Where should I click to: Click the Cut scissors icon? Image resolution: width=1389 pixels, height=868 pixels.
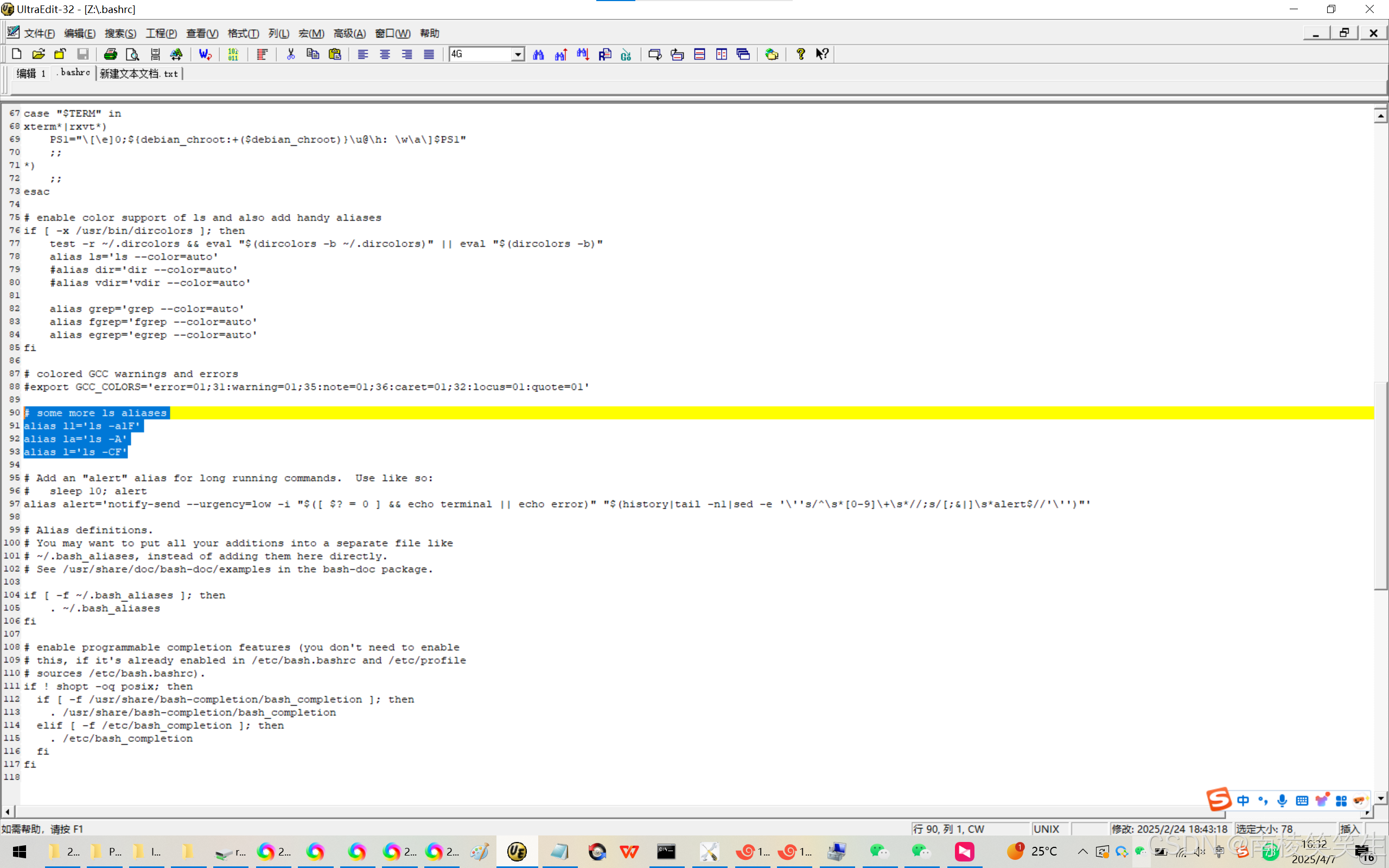(x=291, y=54)
